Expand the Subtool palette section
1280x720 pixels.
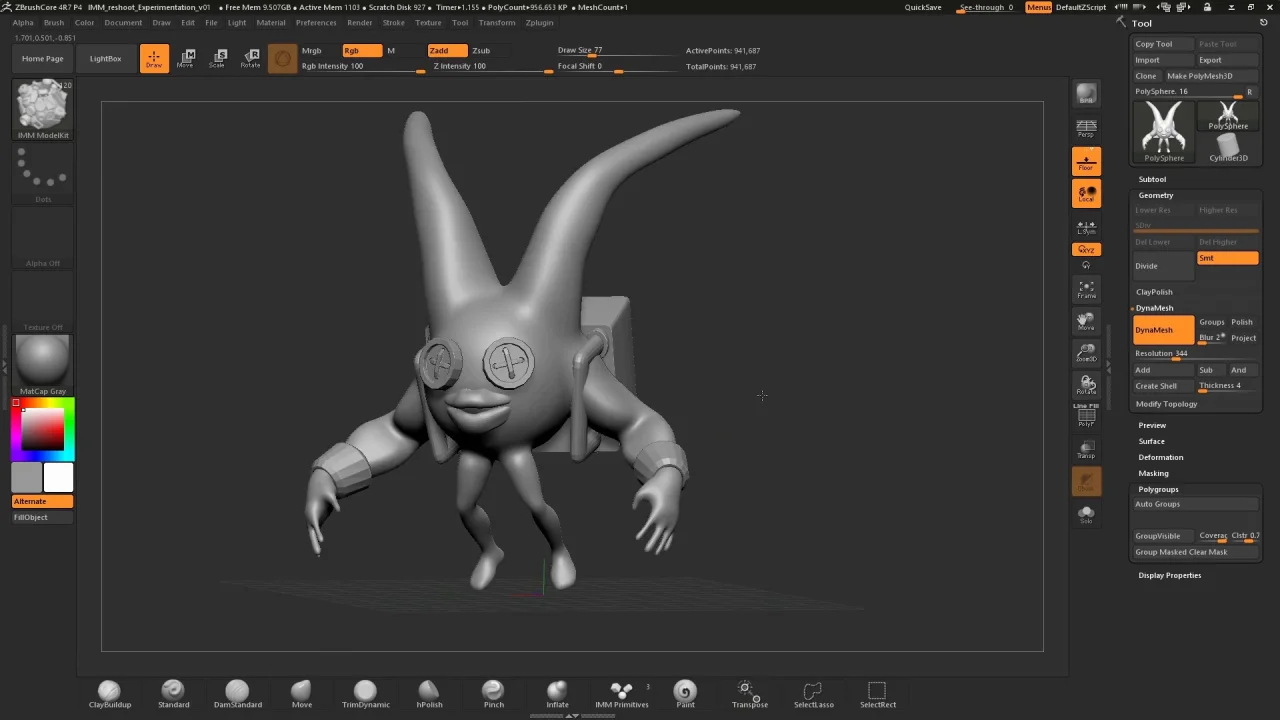[x=1152, y=179]
